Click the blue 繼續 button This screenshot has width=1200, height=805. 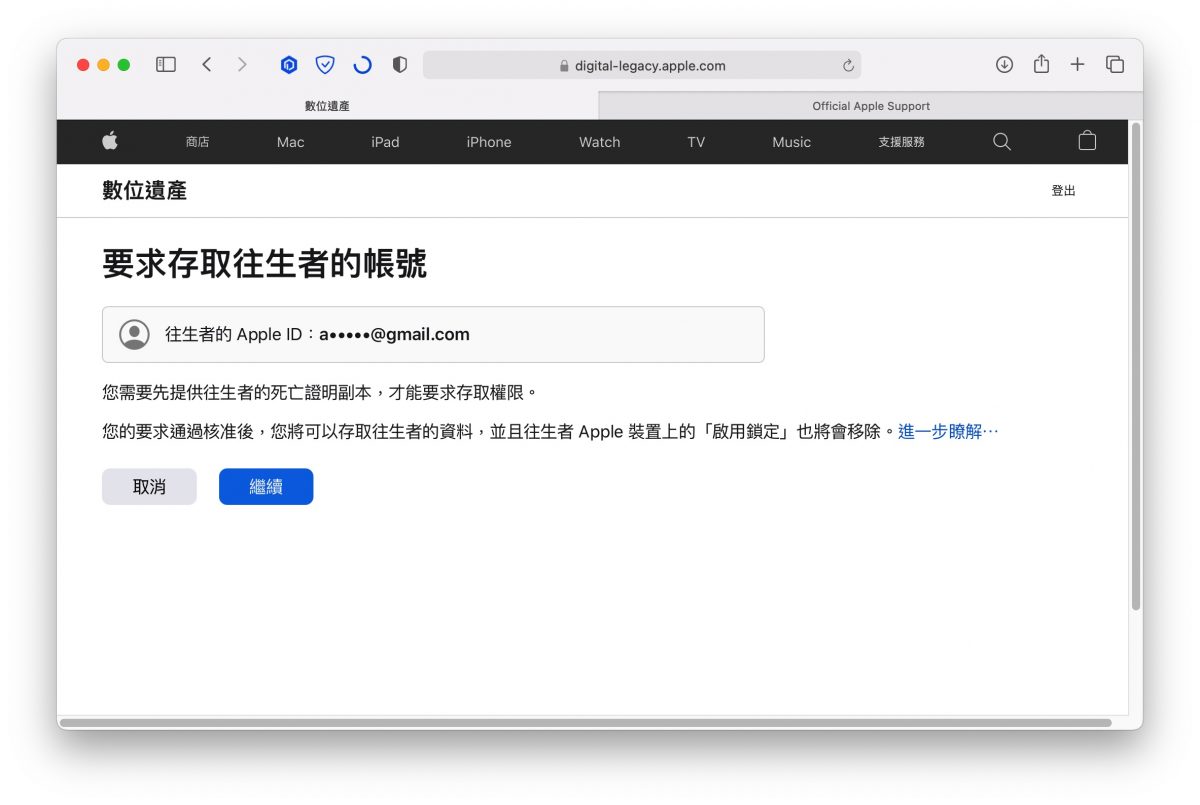266,487
